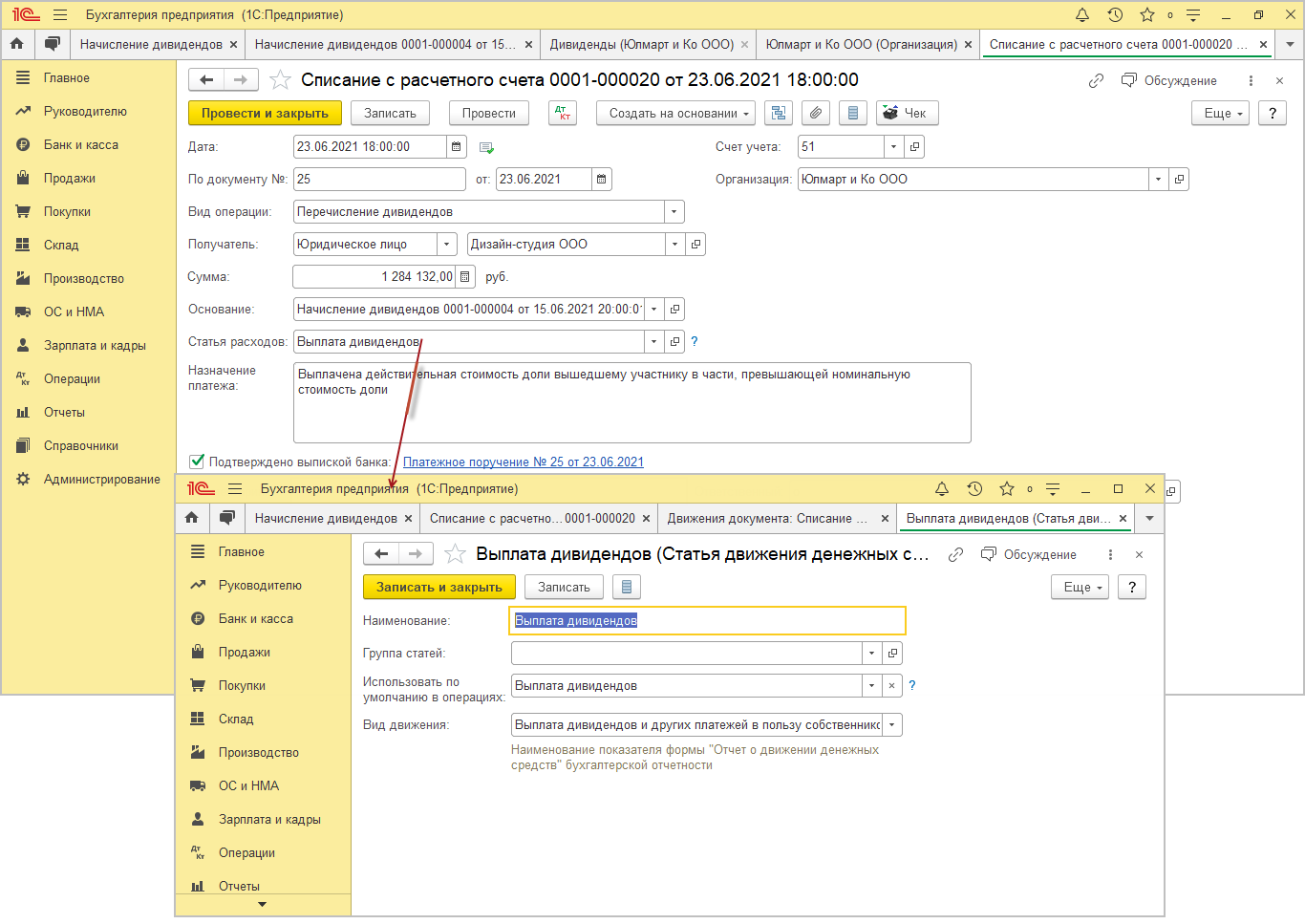The image size is (1305, 924).
Task: Expand Счет учета dropdown
Action: tap(894, 146)
